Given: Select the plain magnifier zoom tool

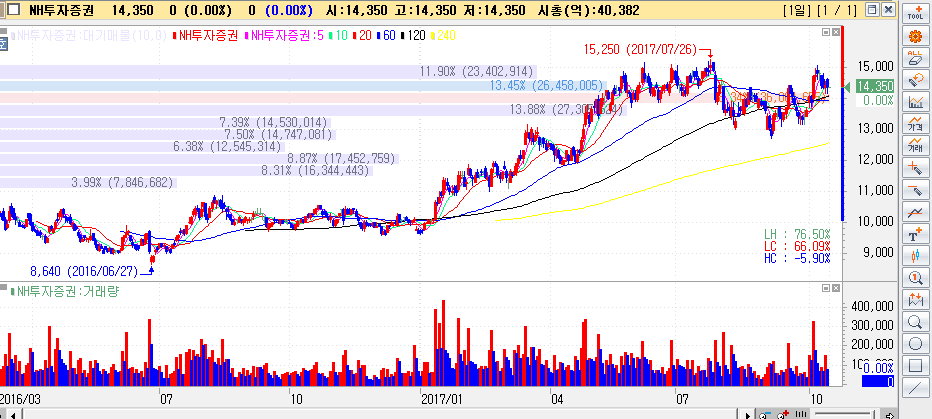Looking at the screenshot, I should point(915,322).
